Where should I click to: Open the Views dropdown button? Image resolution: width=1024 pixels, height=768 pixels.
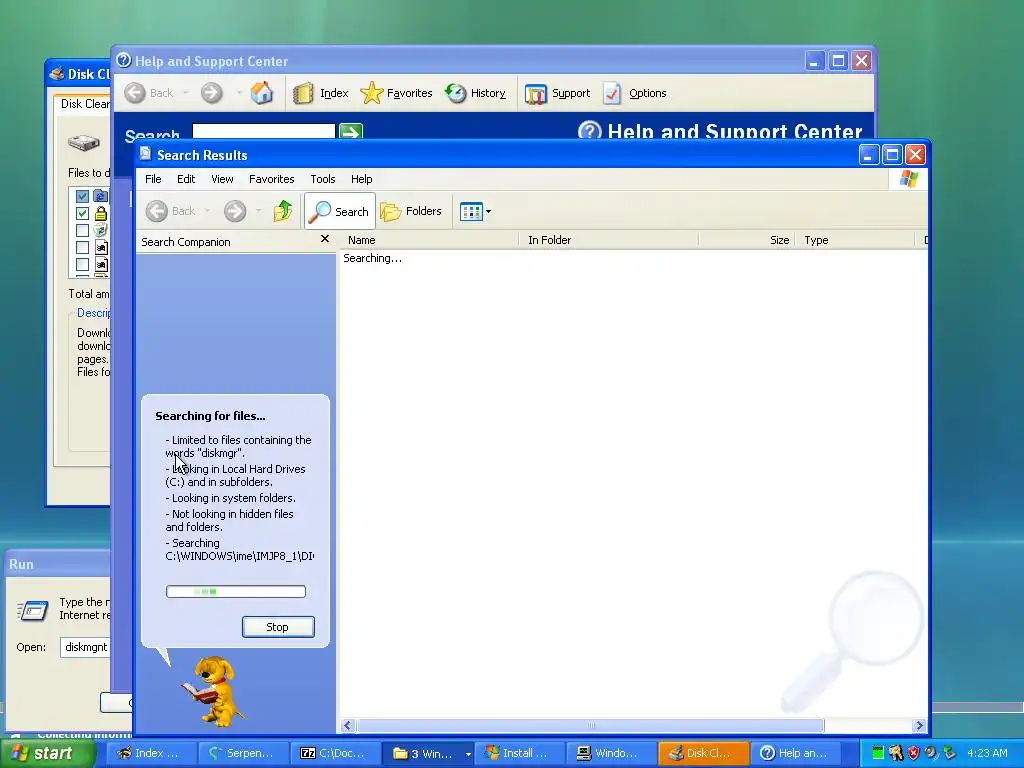[x=475, y=211]
